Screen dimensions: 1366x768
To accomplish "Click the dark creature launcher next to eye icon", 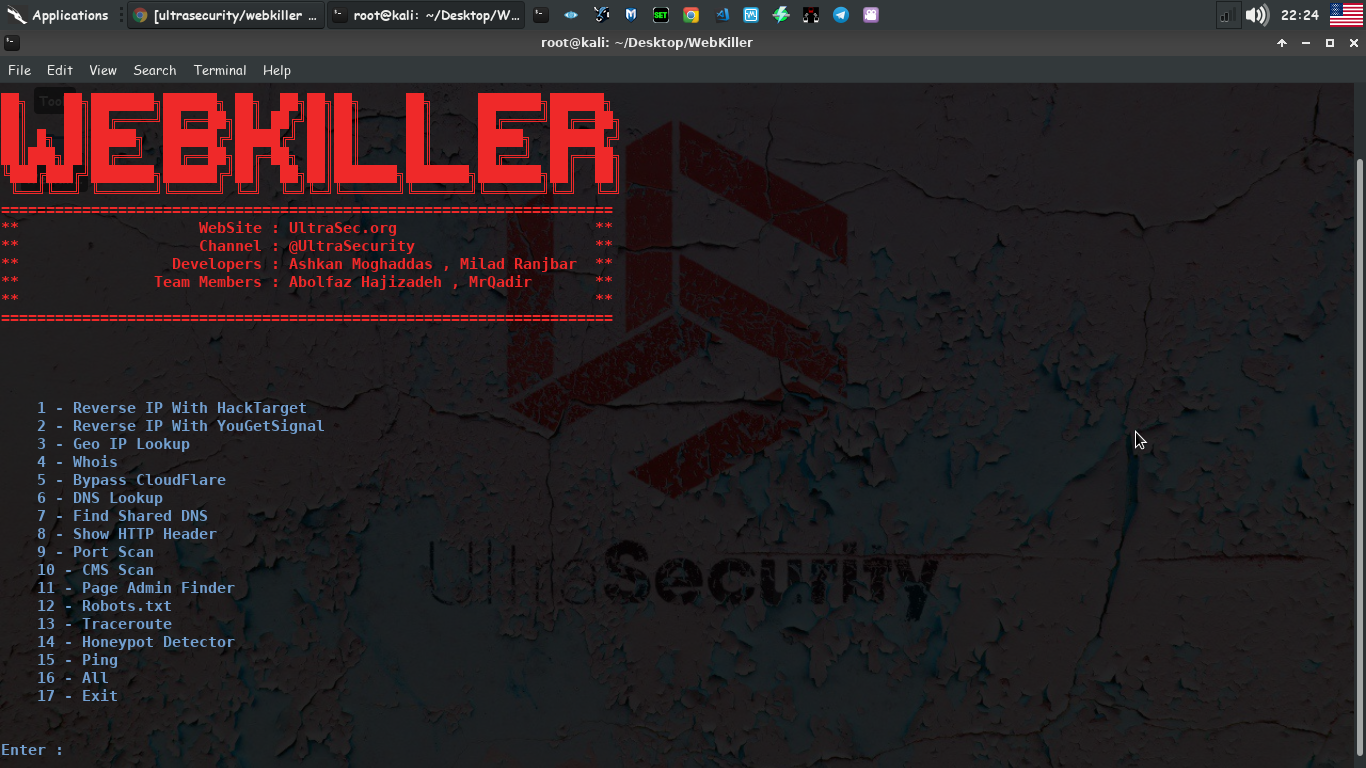I will coord(601,15).
